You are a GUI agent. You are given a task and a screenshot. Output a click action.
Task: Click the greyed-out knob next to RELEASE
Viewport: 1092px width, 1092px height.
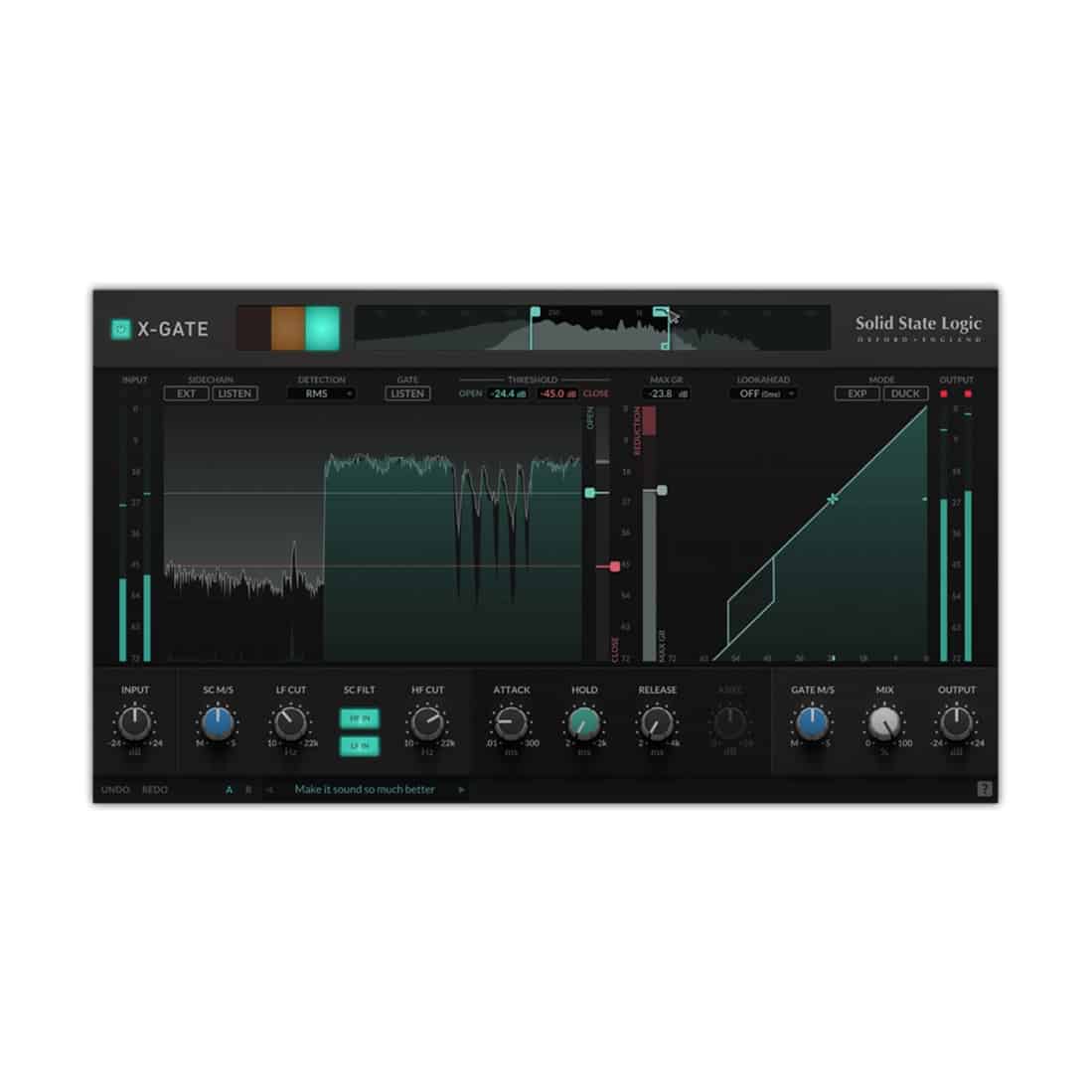(729, 723)
